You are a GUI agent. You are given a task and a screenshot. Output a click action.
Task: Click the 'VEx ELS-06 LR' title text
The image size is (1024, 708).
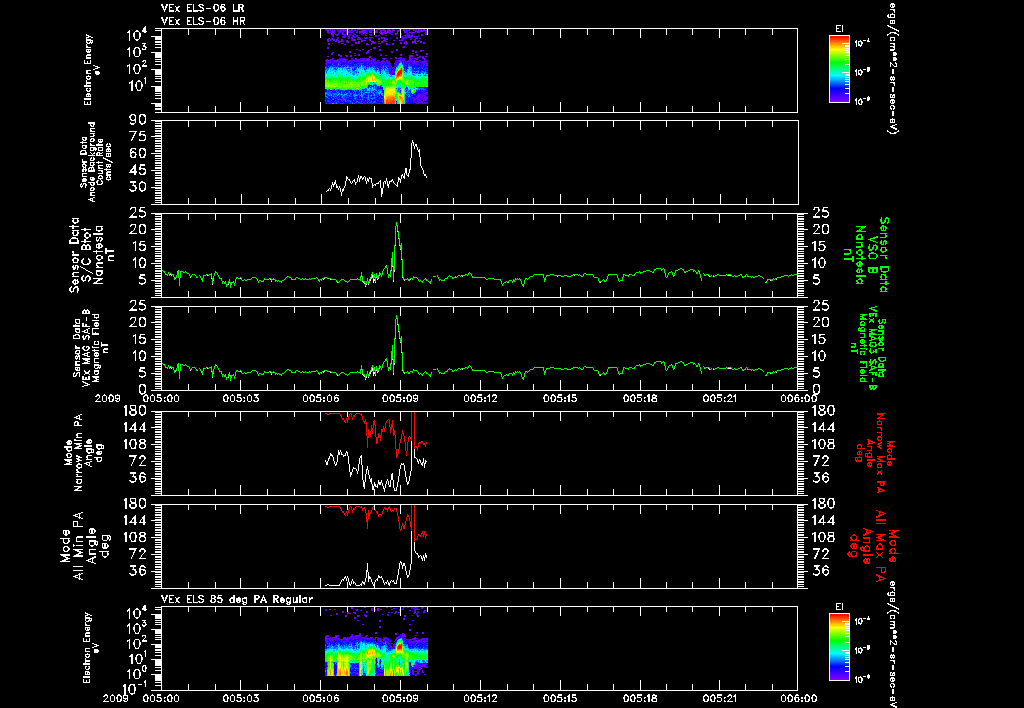(x=202, y=8)
